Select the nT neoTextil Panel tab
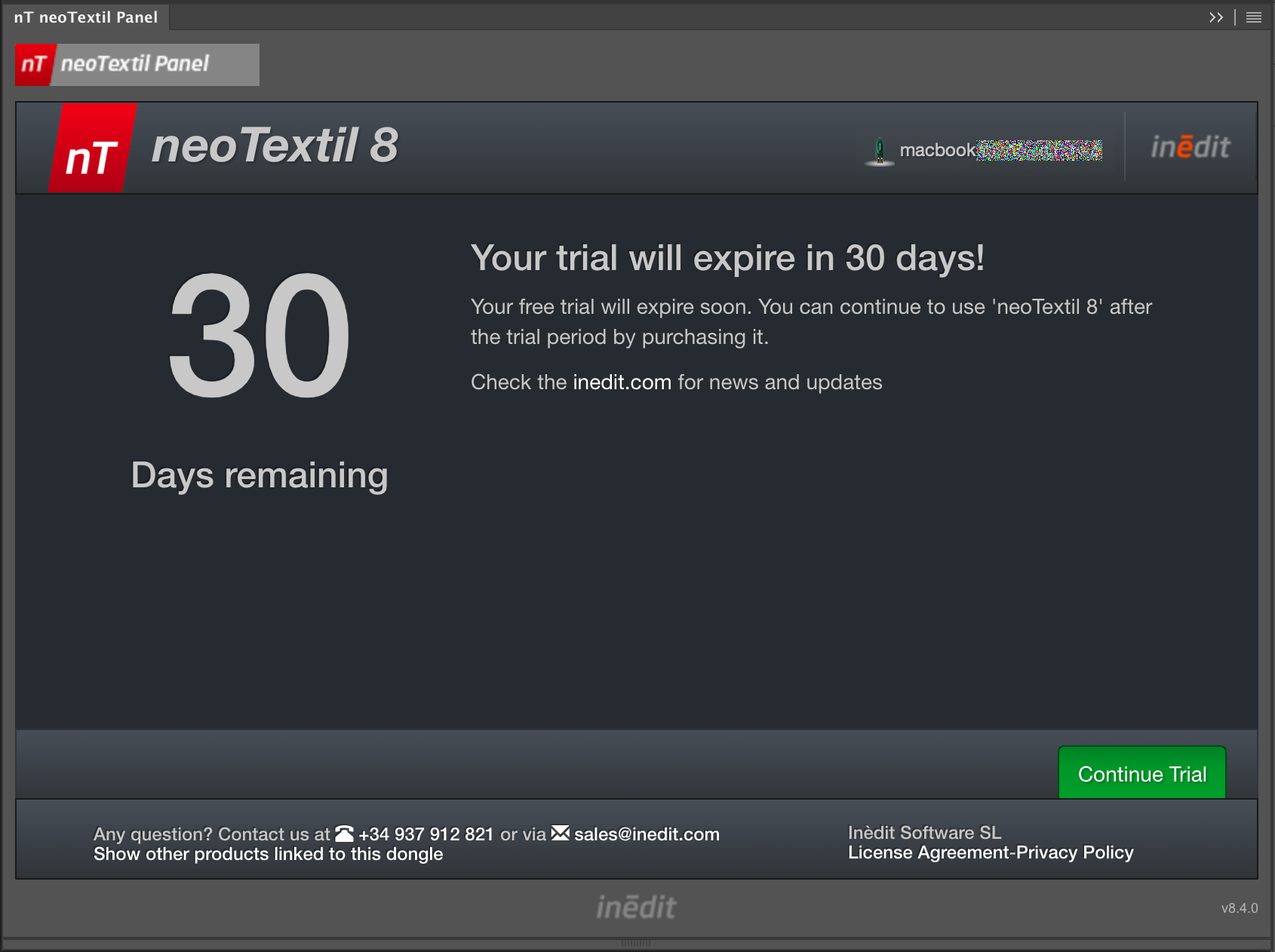1275x952 pixels. [86, 17]
